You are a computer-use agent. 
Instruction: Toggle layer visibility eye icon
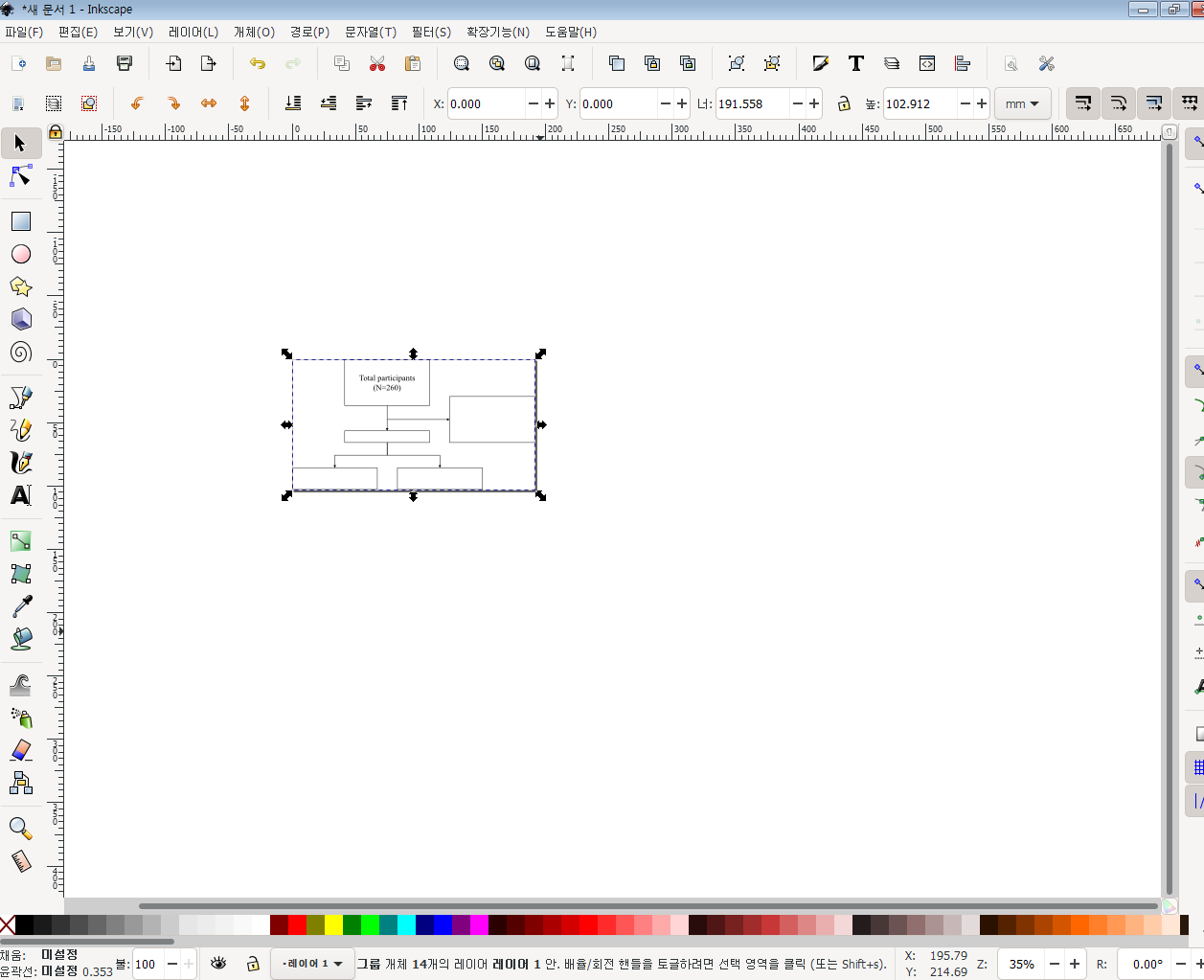218,964
